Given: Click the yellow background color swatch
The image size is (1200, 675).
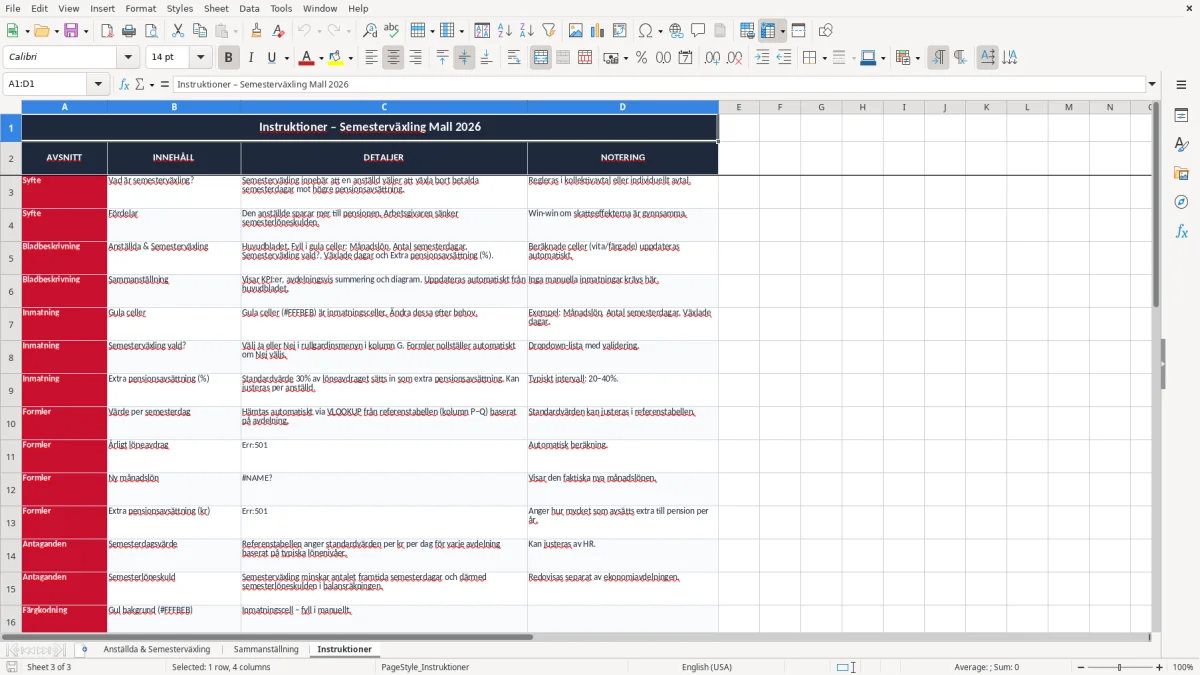Looking at the screenshot, I should tap(335, 58).
